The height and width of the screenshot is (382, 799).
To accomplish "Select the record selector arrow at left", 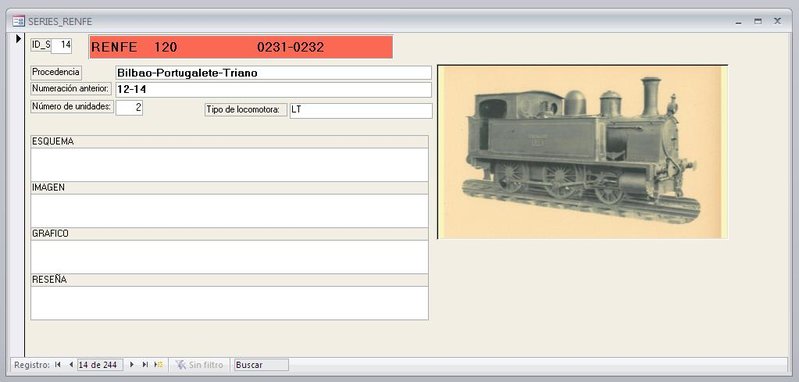I will tap(18, 39).
